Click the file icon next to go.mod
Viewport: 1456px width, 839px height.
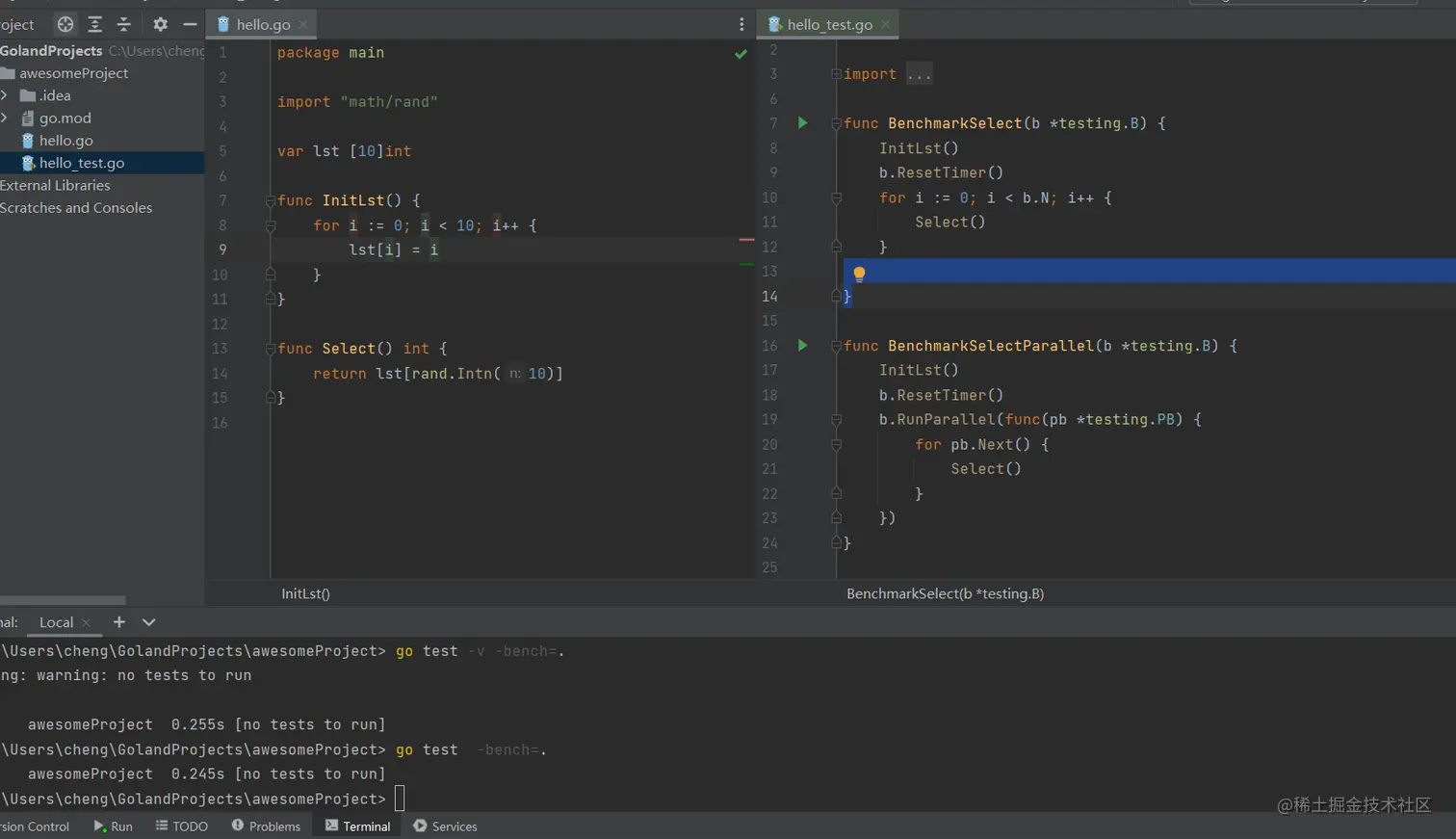(28, 118)
